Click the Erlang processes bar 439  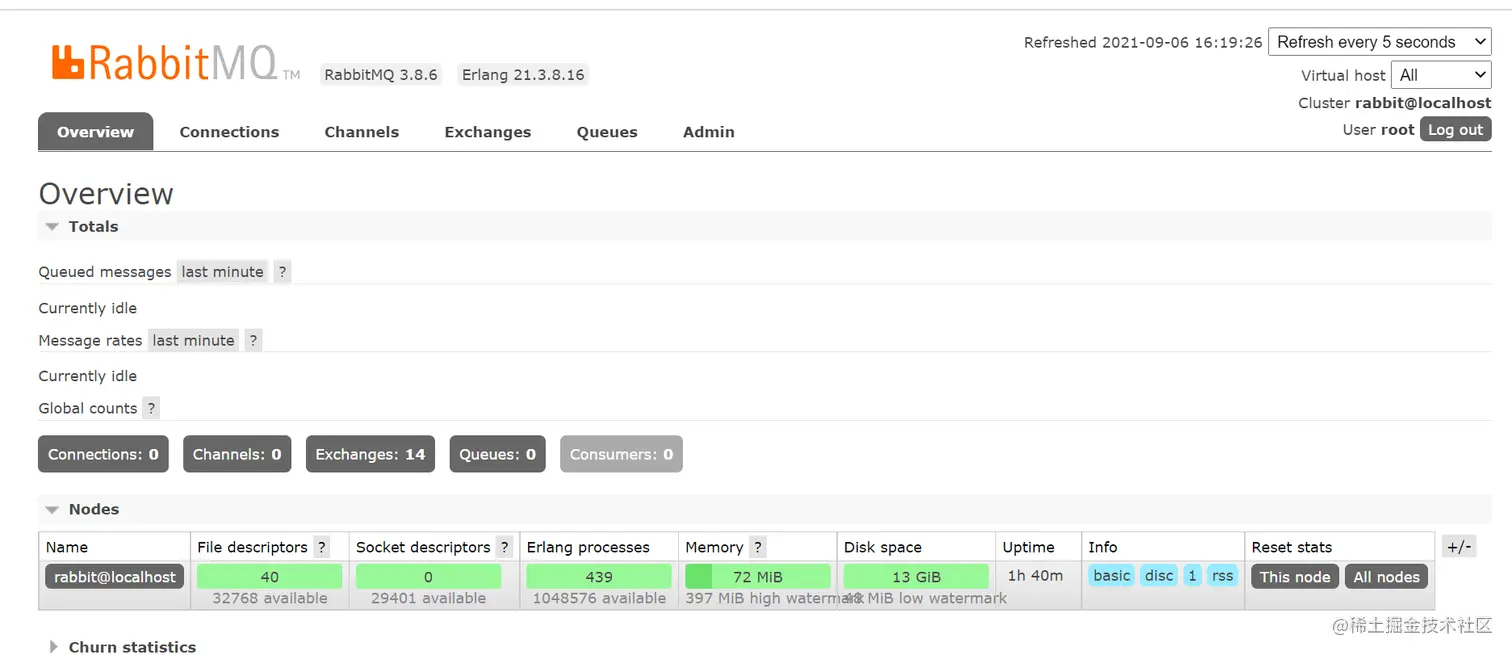[x=599, y=576]
